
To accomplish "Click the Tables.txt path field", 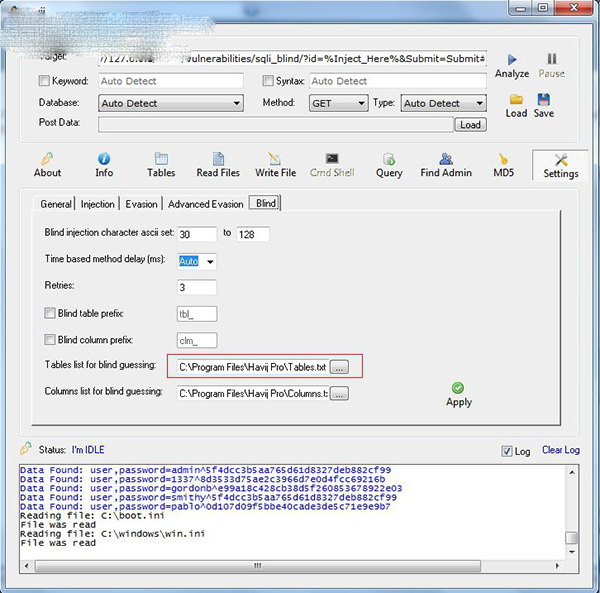I will (x=253, y=367).
